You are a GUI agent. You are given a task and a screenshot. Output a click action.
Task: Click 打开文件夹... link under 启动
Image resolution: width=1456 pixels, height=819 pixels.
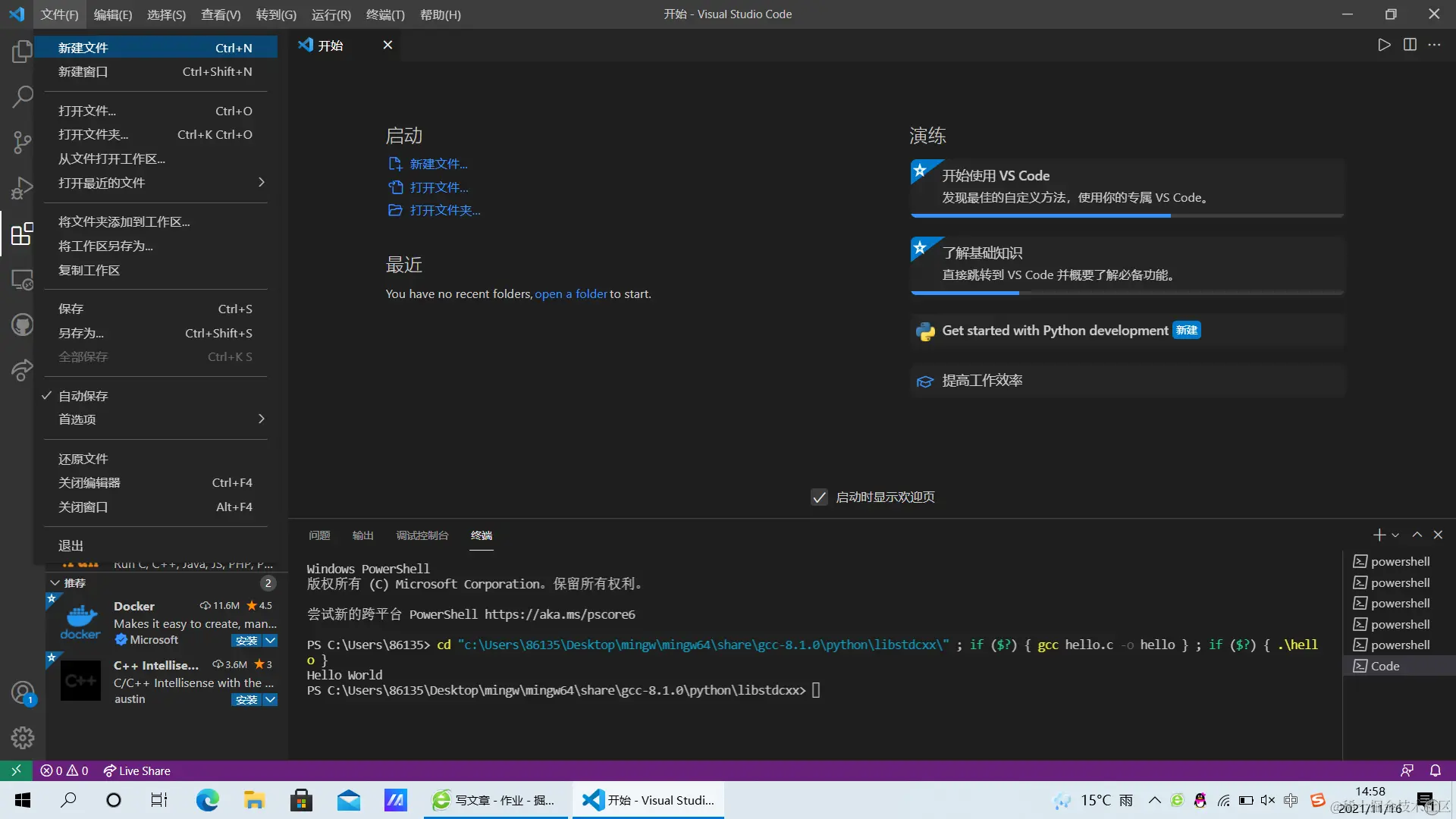coord(444,211)
